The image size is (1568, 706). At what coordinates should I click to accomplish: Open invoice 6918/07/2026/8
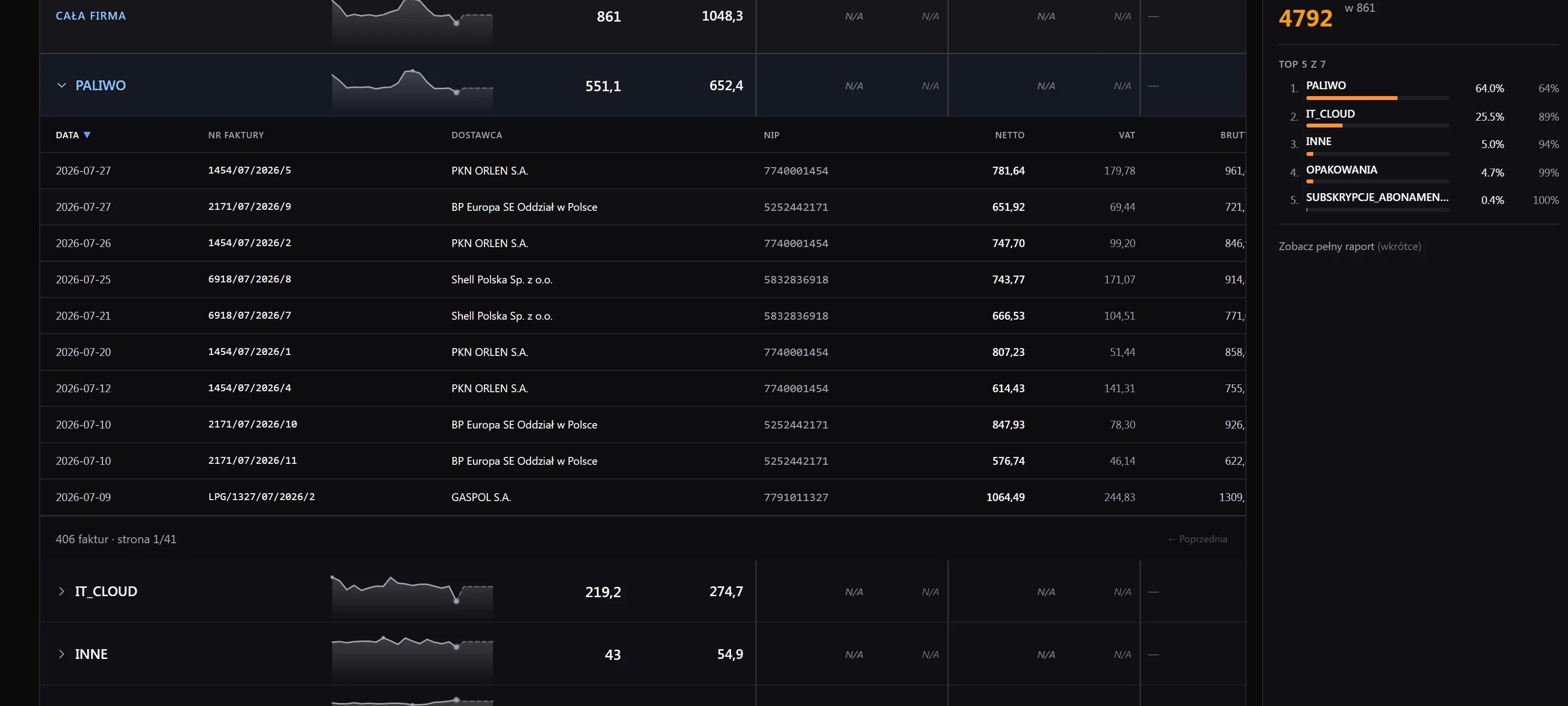249,279
